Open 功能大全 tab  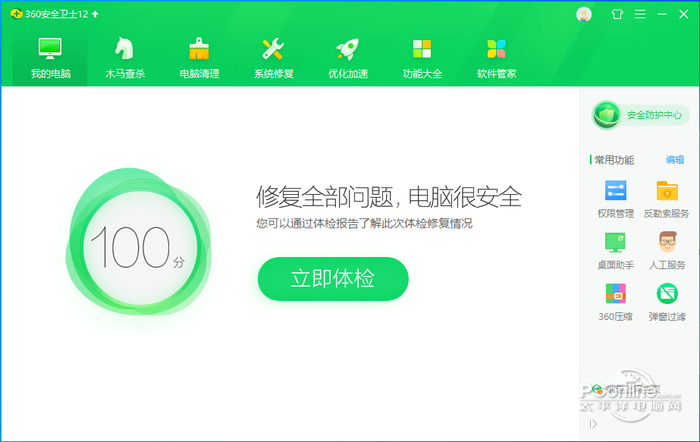422,58
